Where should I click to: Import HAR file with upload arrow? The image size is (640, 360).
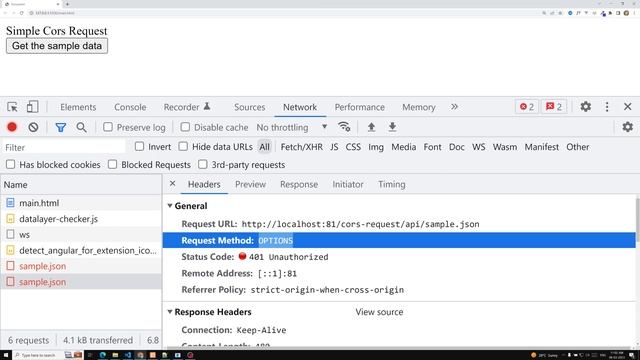pos(371,127)
